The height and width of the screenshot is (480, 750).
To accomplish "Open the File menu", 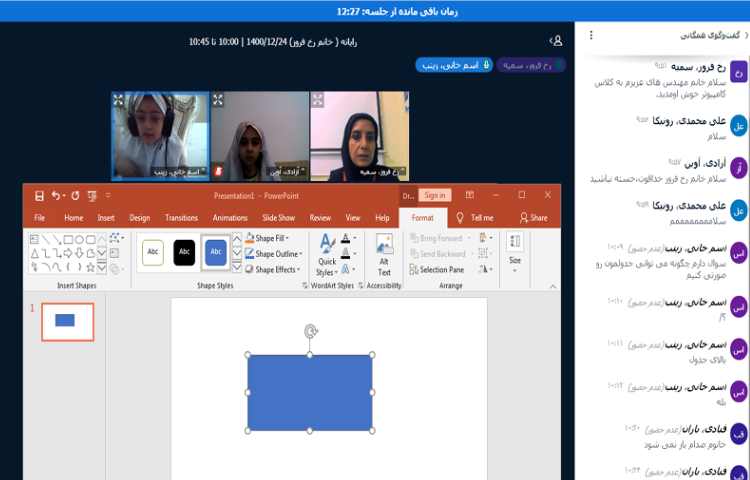I will [x=40, y=218].
